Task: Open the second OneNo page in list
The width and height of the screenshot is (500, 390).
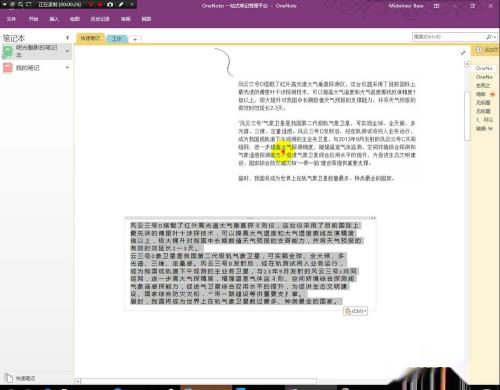Action: [484, 77]
